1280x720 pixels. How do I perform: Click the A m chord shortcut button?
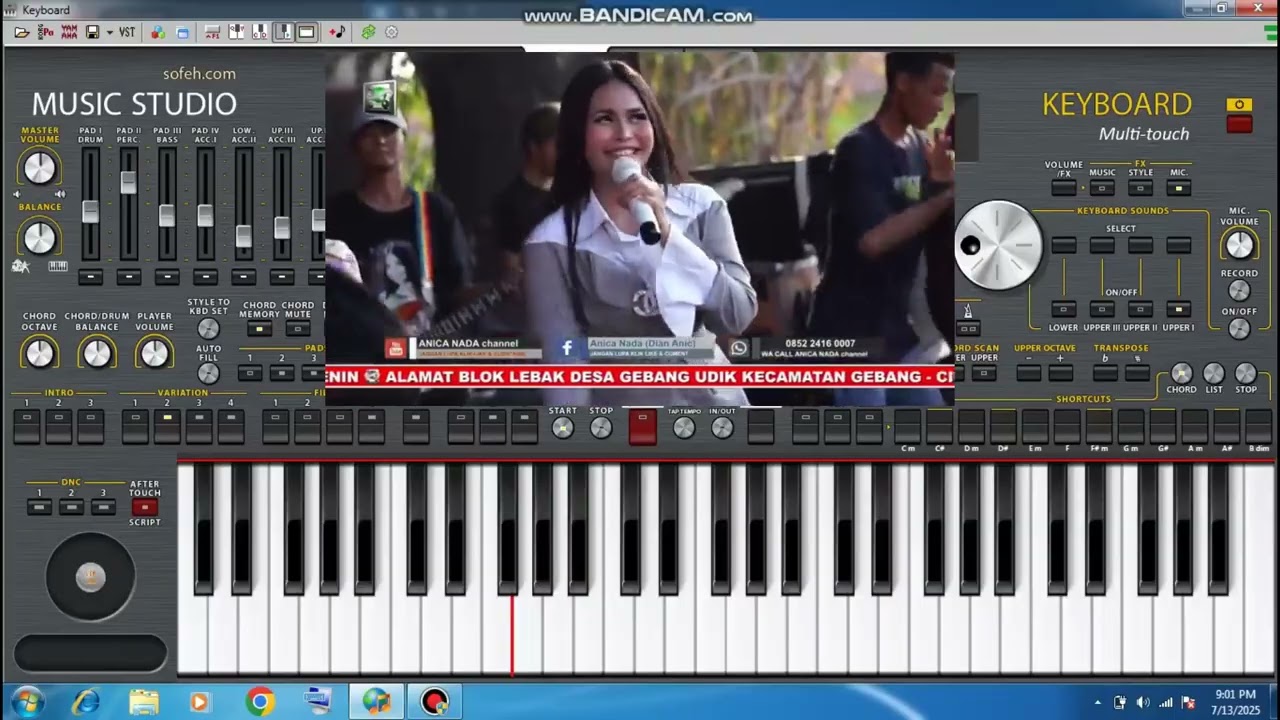coord(1195,426)
